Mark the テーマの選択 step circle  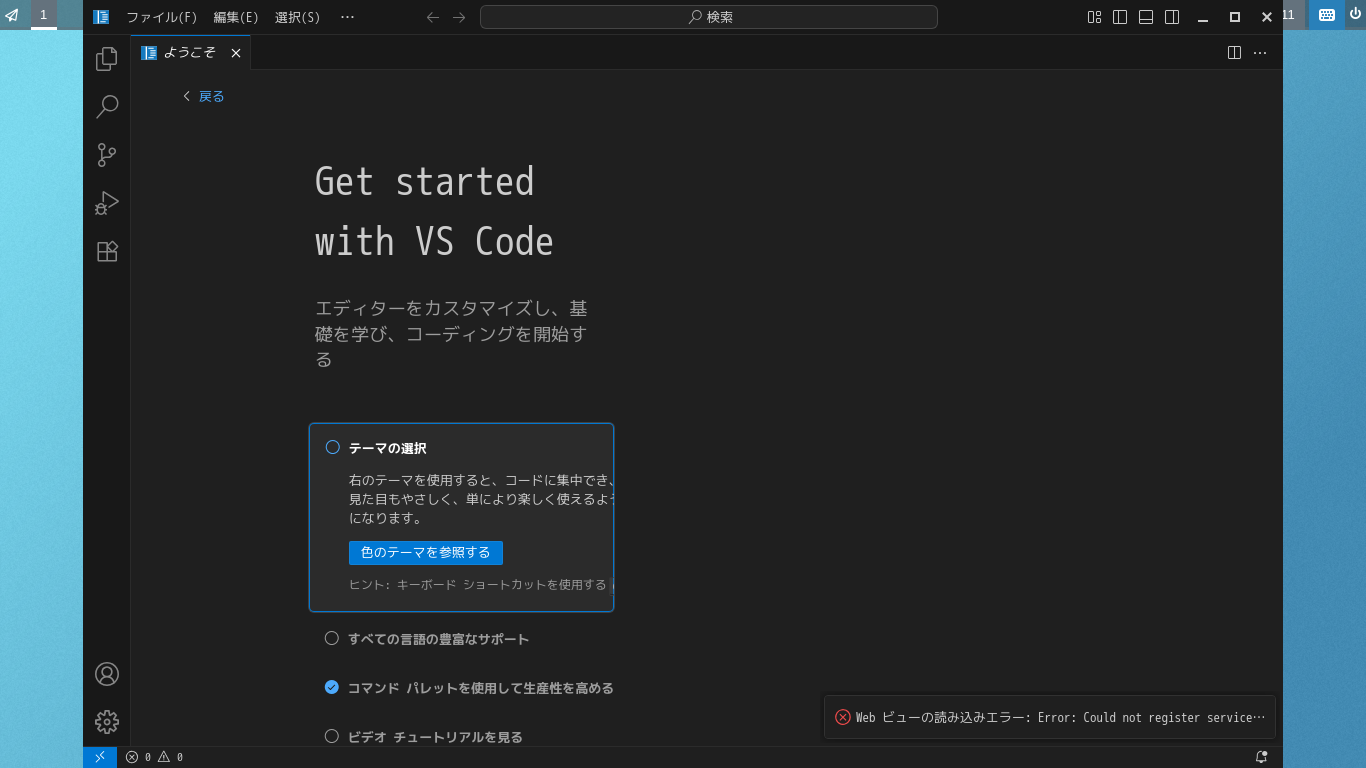[333, 447]
